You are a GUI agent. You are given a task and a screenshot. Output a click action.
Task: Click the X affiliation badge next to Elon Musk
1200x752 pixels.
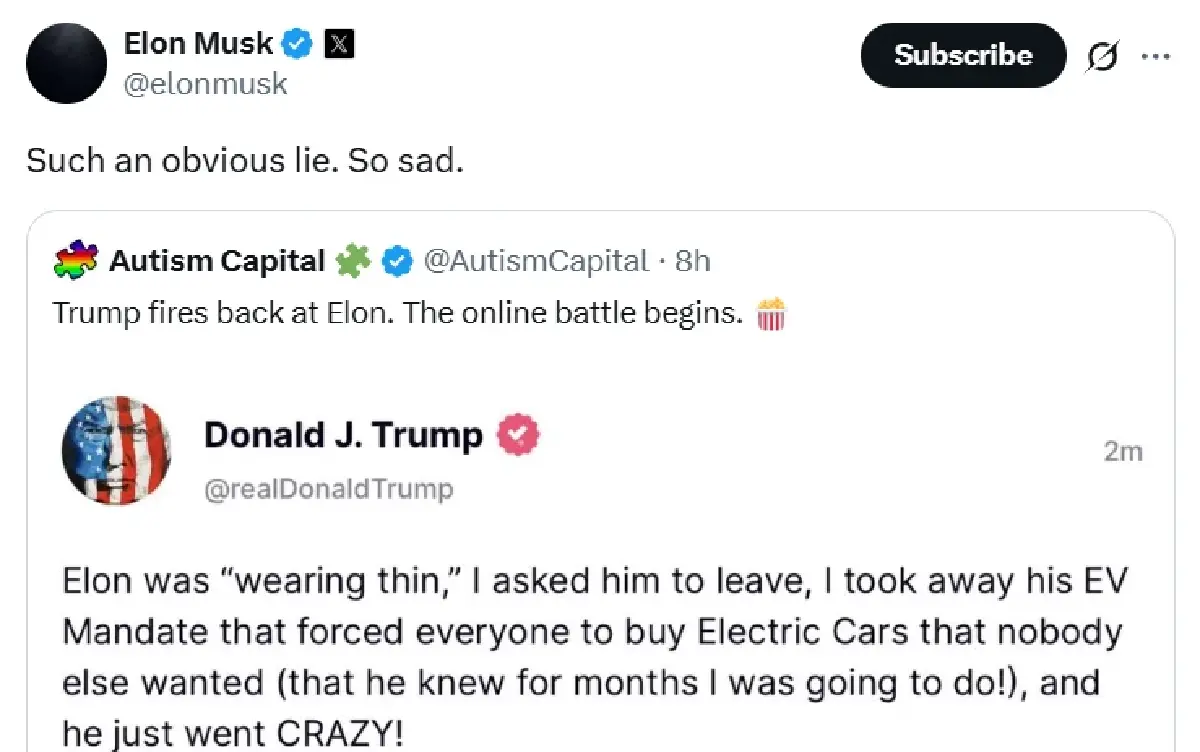point(340,44)
